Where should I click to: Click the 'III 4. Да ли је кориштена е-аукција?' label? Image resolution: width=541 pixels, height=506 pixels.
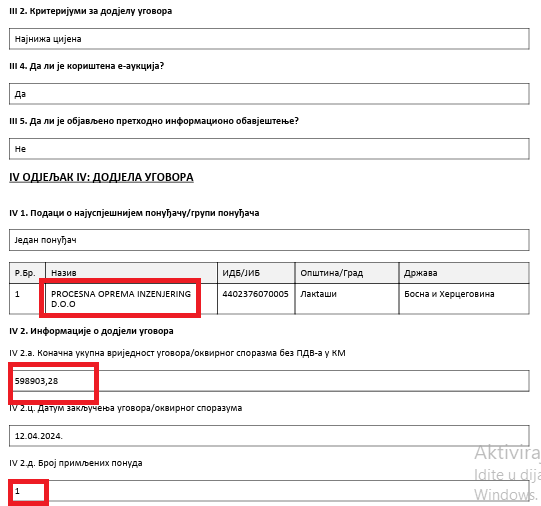click(x=87, y=66)
